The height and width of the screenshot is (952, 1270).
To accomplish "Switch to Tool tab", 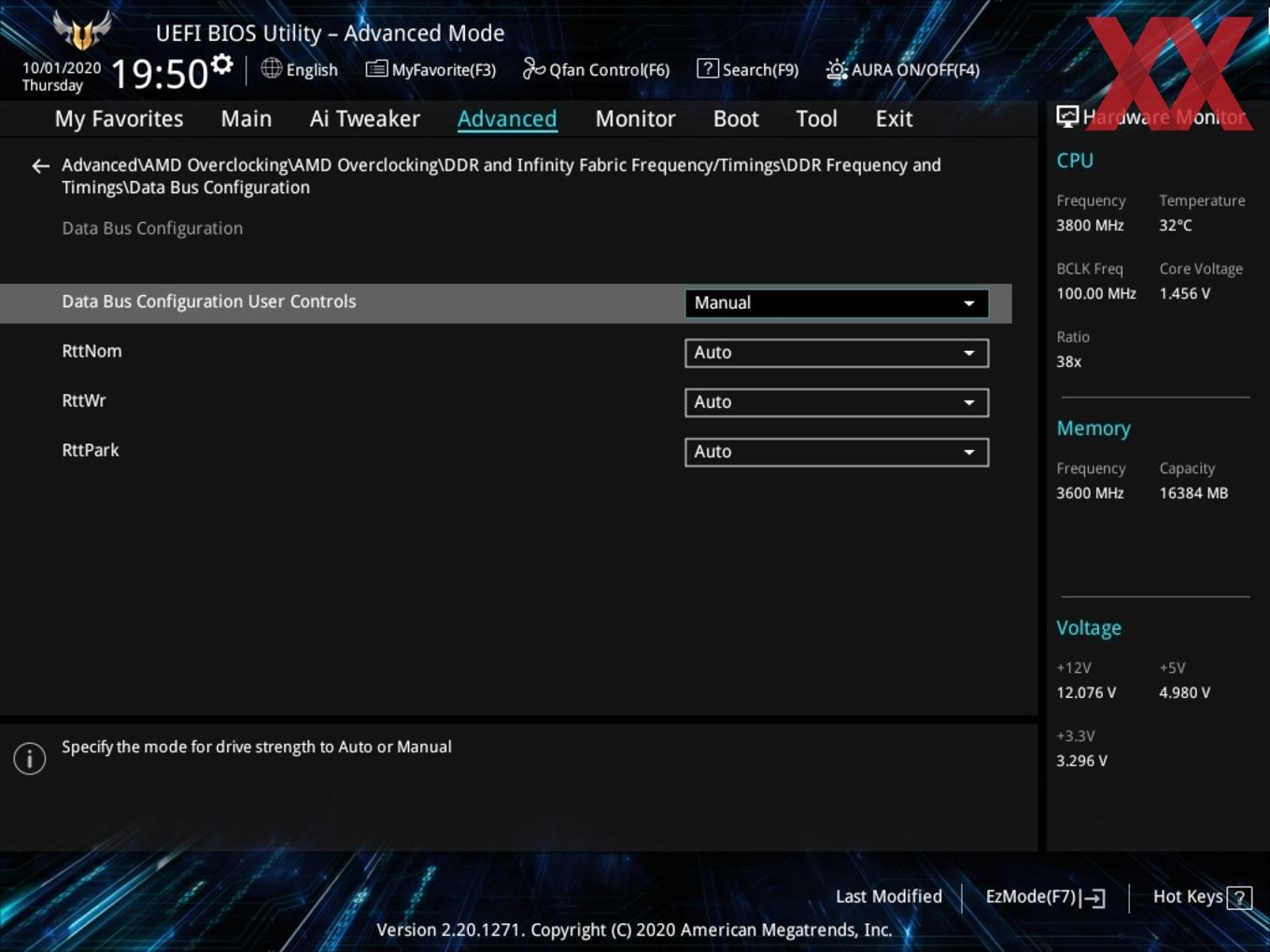I will [x=816, y=119].
